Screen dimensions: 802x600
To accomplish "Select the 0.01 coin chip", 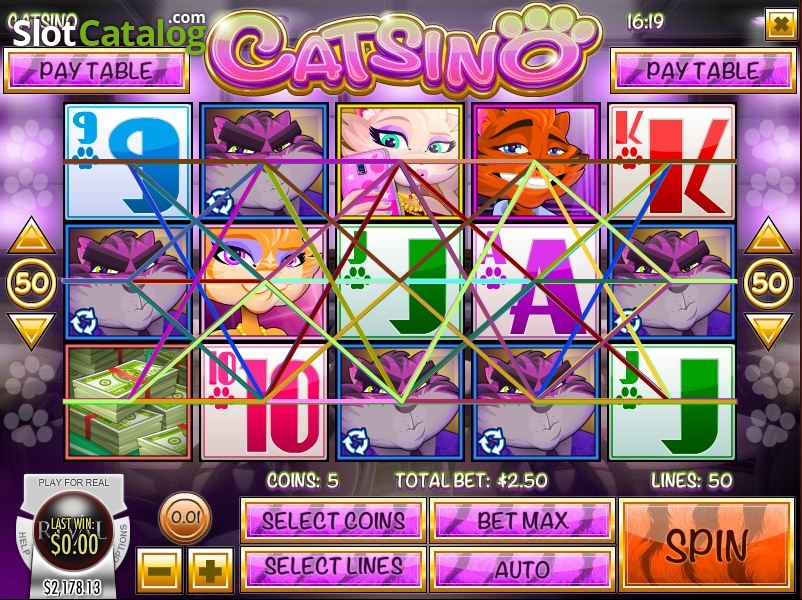I will point(185,517).
